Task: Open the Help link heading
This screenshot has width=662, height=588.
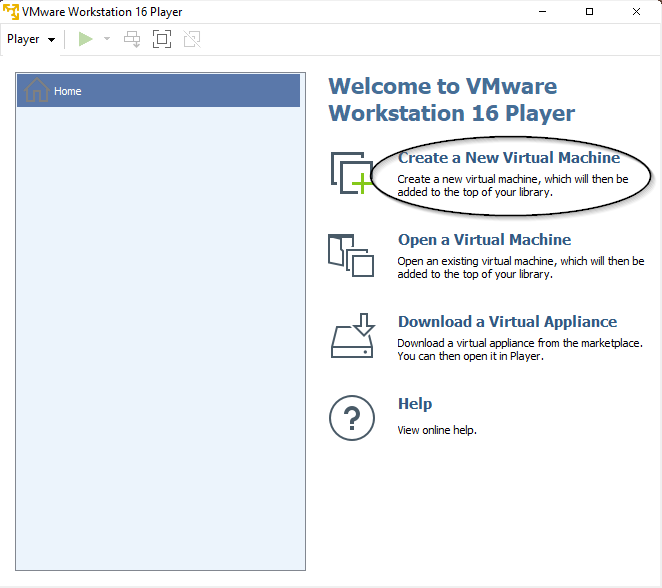Action: tap(415, 404)
